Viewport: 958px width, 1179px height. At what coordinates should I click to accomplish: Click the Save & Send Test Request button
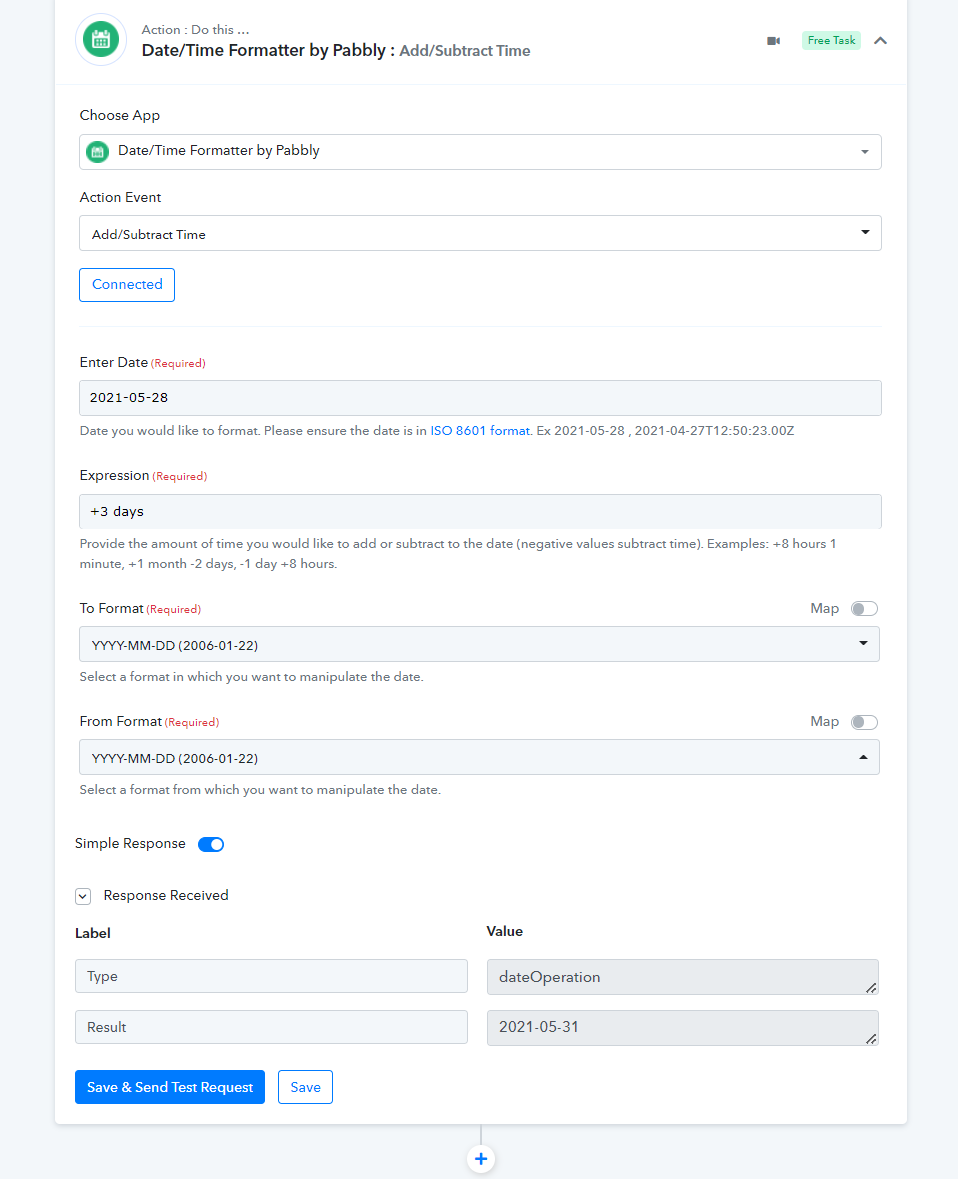click(x=170, y=1087)
